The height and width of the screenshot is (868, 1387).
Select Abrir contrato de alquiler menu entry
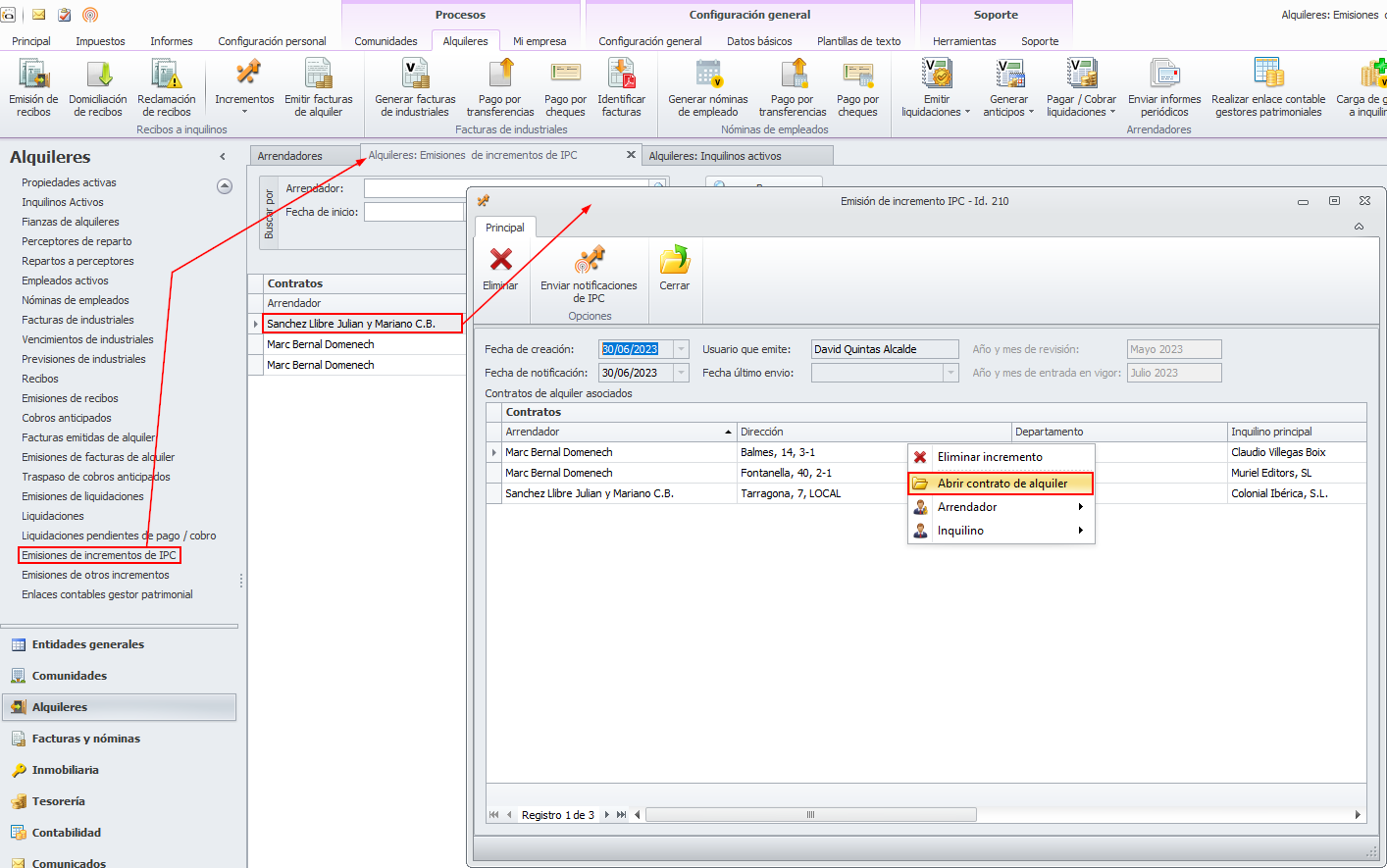(x=1001, y=484)
